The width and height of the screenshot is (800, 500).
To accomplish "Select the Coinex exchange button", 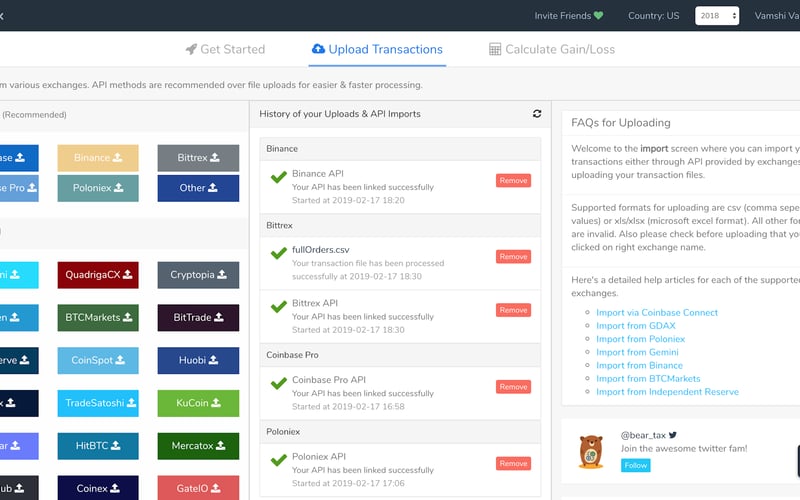I will [98, 488].
